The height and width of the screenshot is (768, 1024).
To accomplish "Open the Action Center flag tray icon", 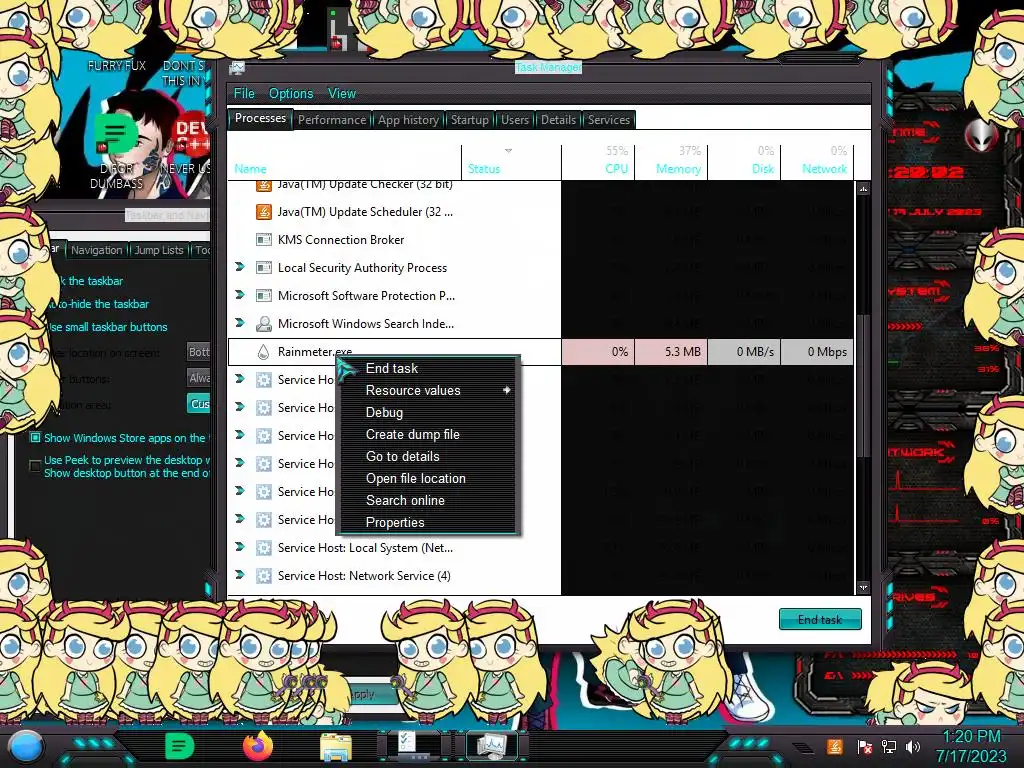I will 864,746.
